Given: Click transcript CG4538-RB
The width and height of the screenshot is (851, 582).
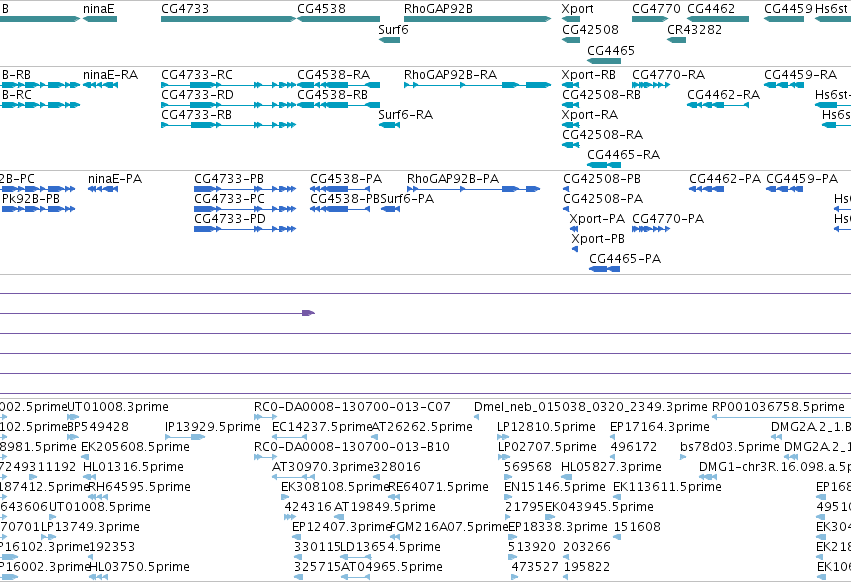Looking at the screenshot, I should pyautogui.click(x=338, y=105).
